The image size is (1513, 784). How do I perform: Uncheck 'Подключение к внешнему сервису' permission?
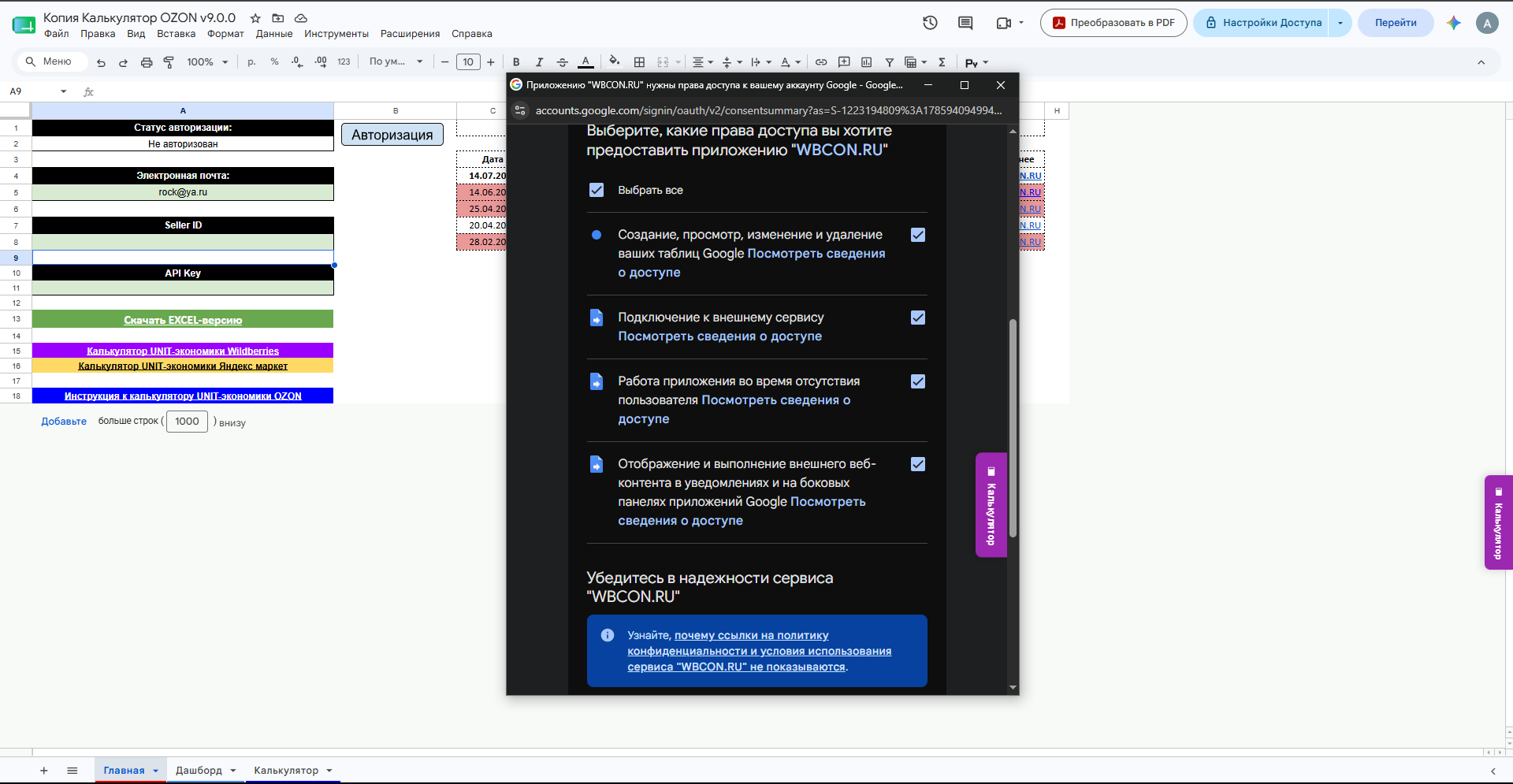pyautogui.click(x=918, y=318)
